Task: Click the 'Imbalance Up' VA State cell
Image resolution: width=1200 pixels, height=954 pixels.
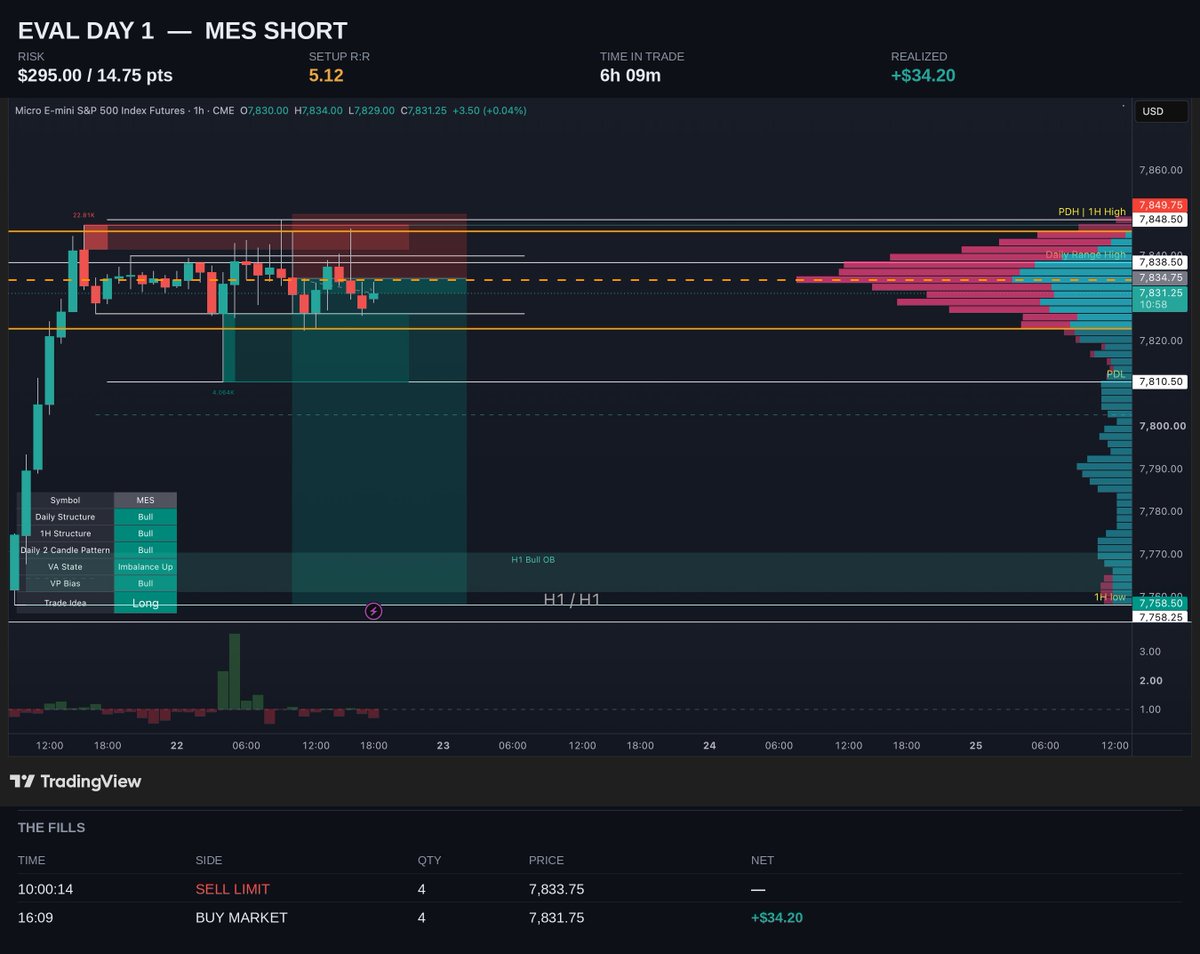Action: [145, 567]
